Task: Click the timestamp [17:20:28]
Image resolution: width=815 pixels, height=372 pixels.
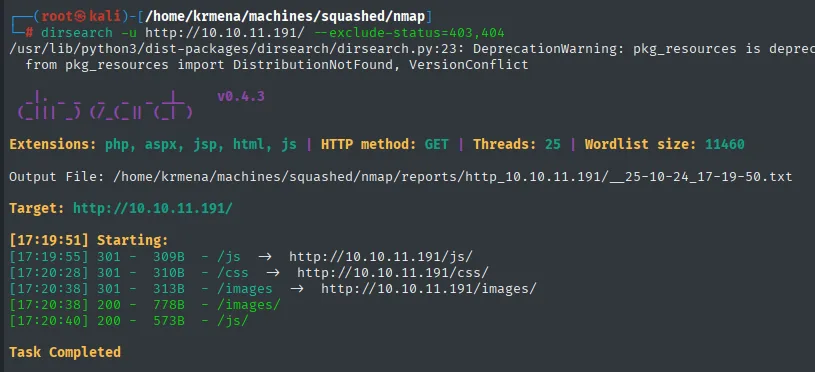Action: (x=49, y=273)
